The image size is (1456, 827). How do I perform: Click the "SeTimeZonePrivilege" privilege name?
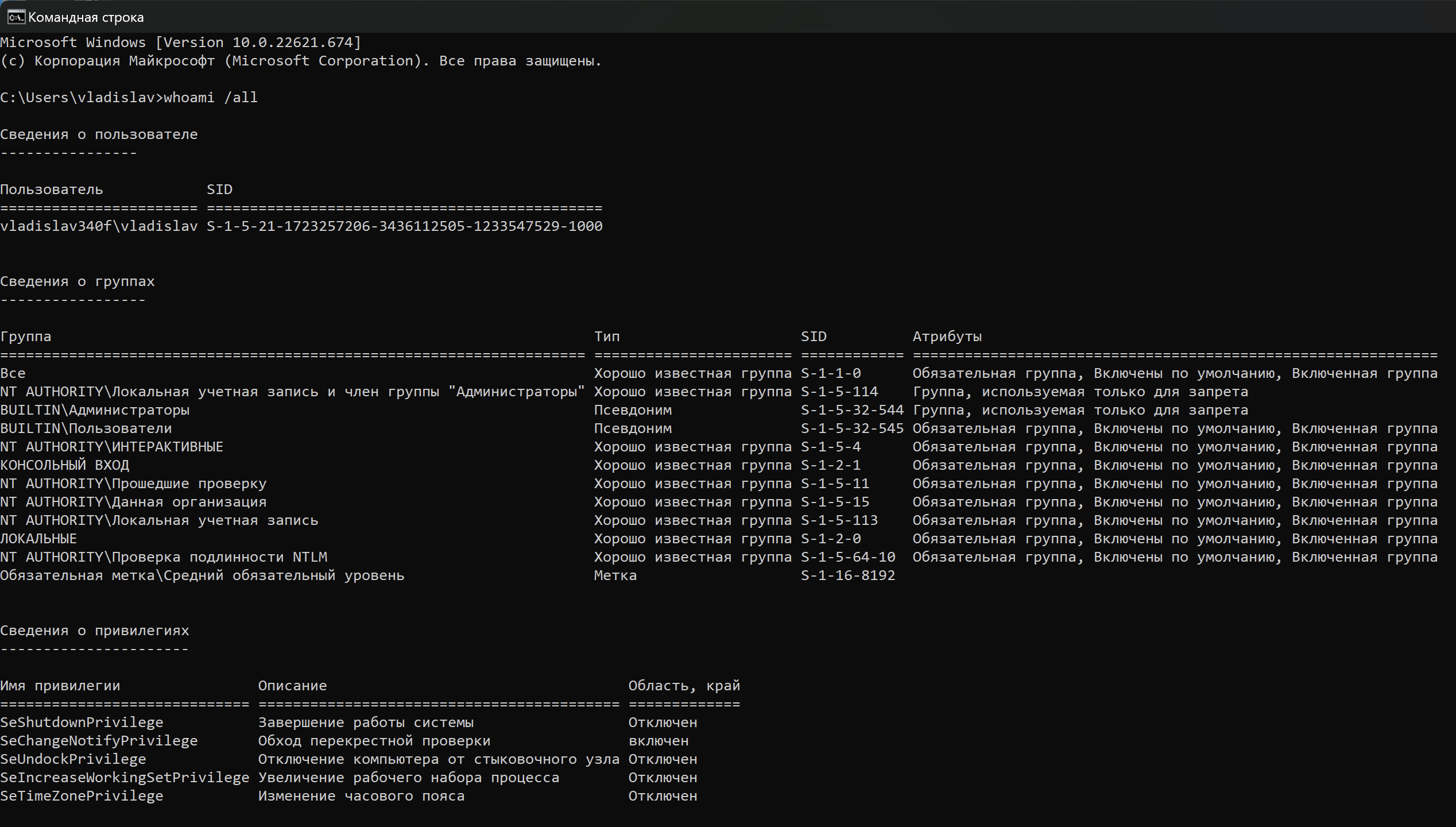pyautogui.click(x=82, y=796)
